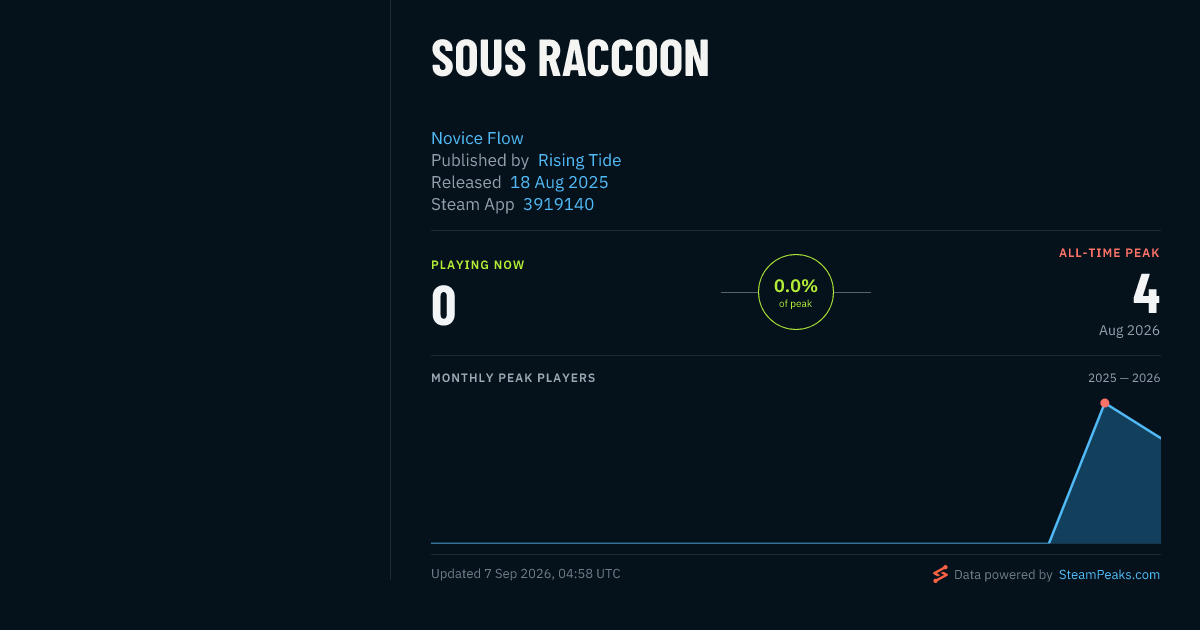Open the Rising Tide publisher link
The height and width of the screenshot is (630, 1200).
[x=579, y=160]
